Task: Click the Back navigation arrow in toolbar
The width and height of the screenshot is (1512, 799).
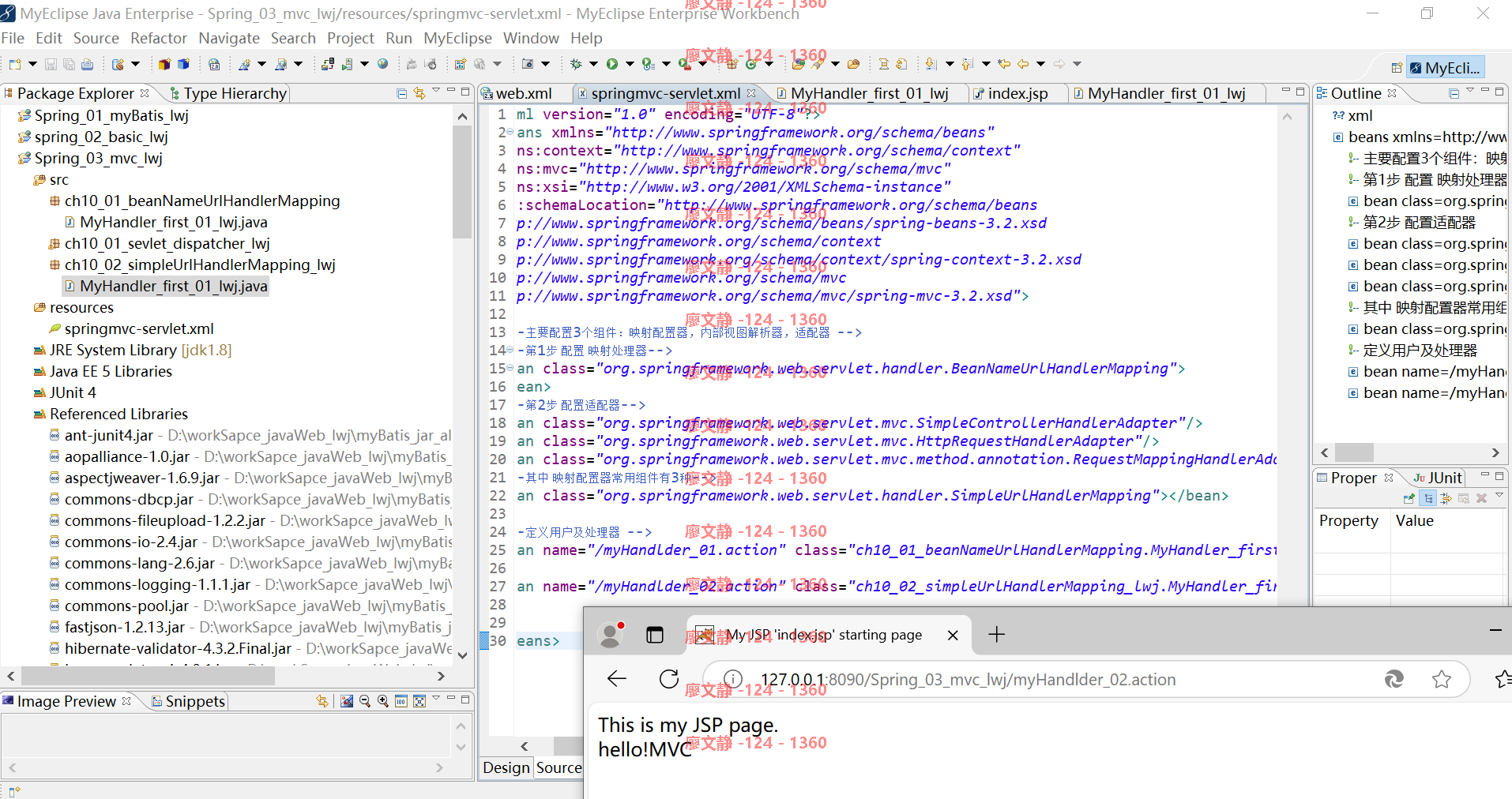Action: pyautogui.click(x=1023, y=64)
